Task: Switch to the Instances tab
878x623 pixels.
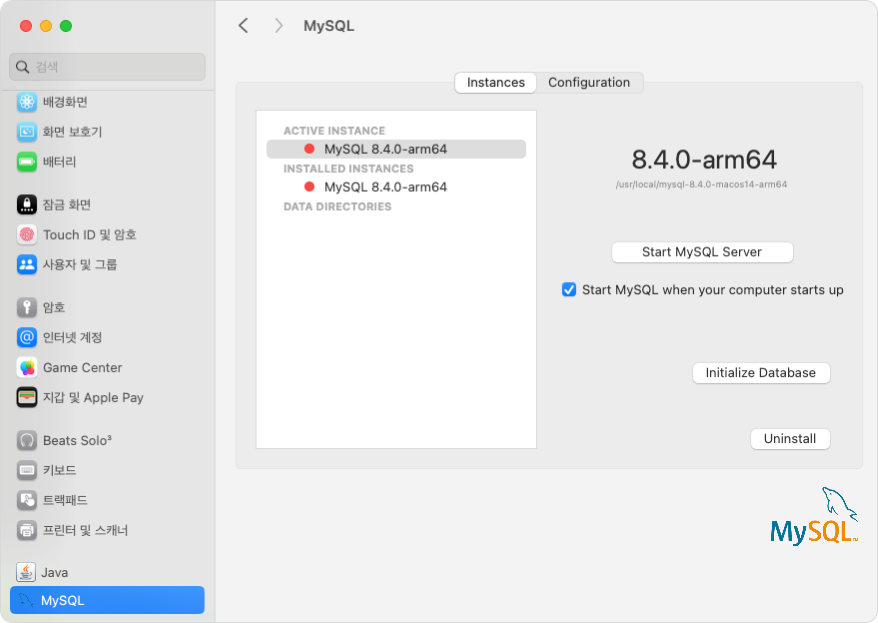Action: [496, 82]
